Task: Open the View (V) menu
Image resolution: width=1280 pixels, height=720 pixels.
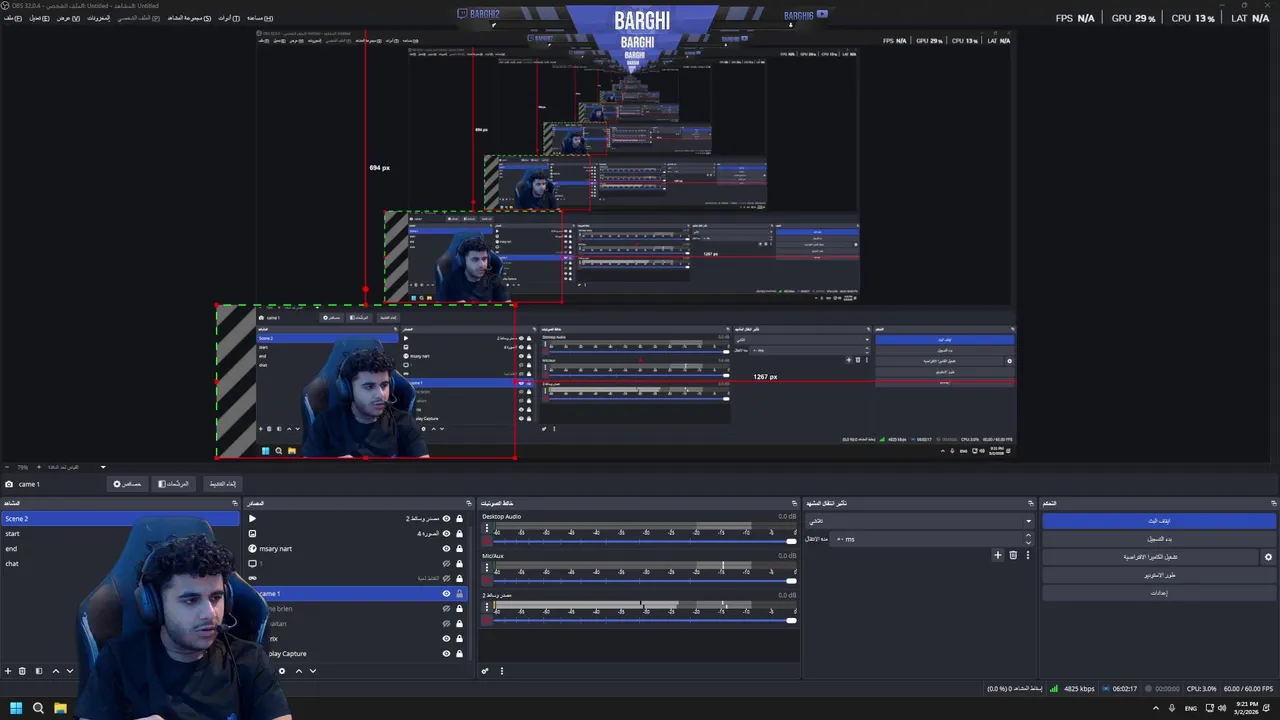Action: [68, 18]
